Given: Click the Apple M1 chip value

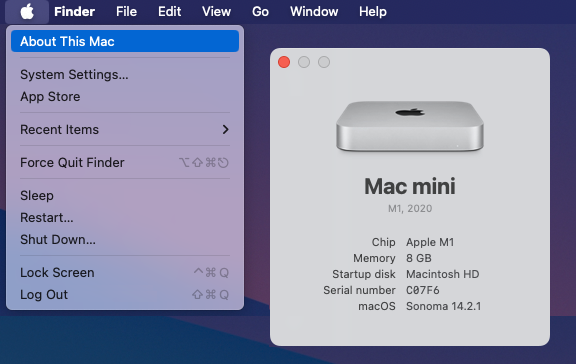Looking at the screenshot, I should pyautogui.click(x=430, y=242).
